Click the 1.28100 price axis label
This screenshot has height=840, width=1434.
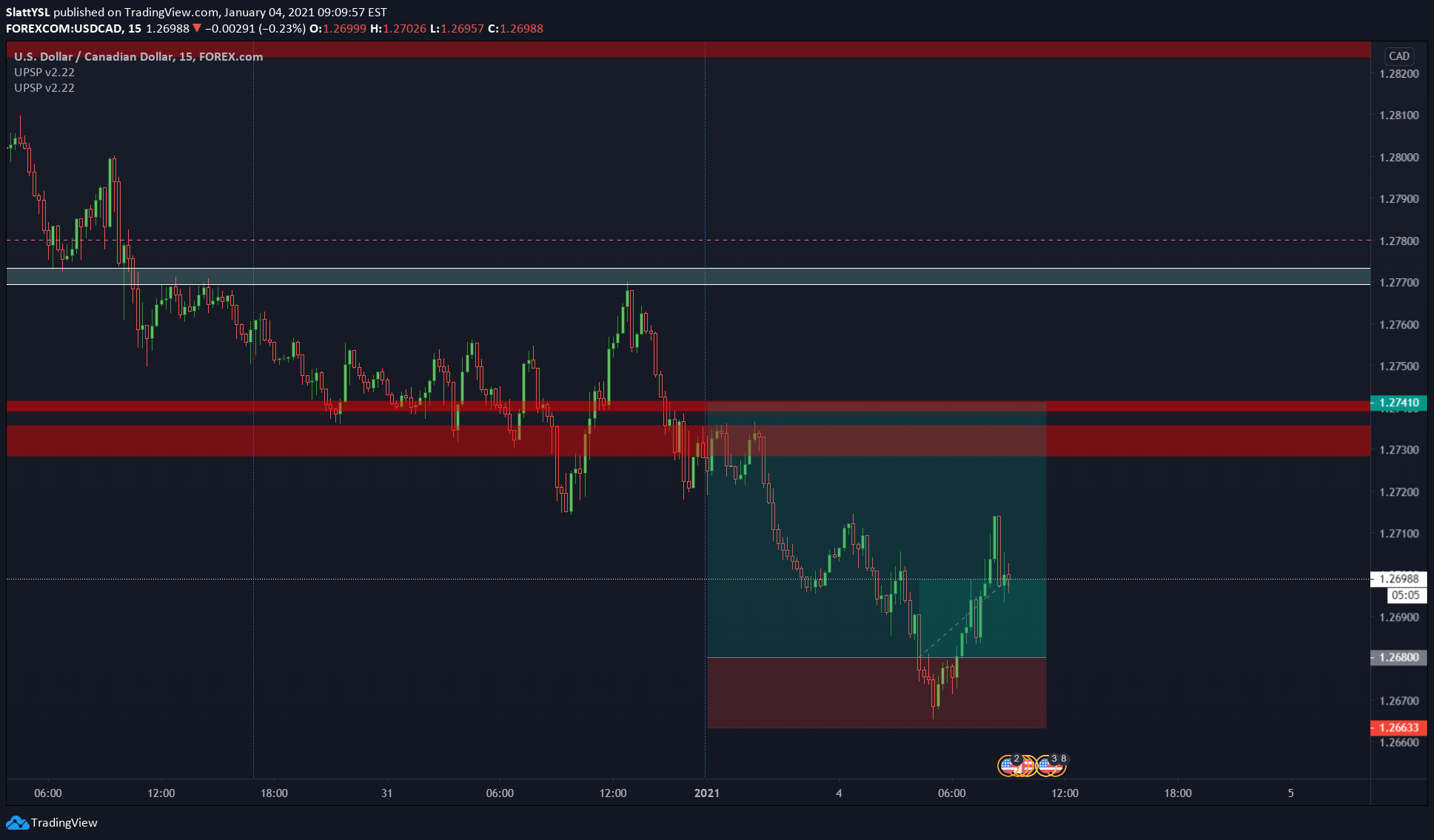pos(1398,115)
